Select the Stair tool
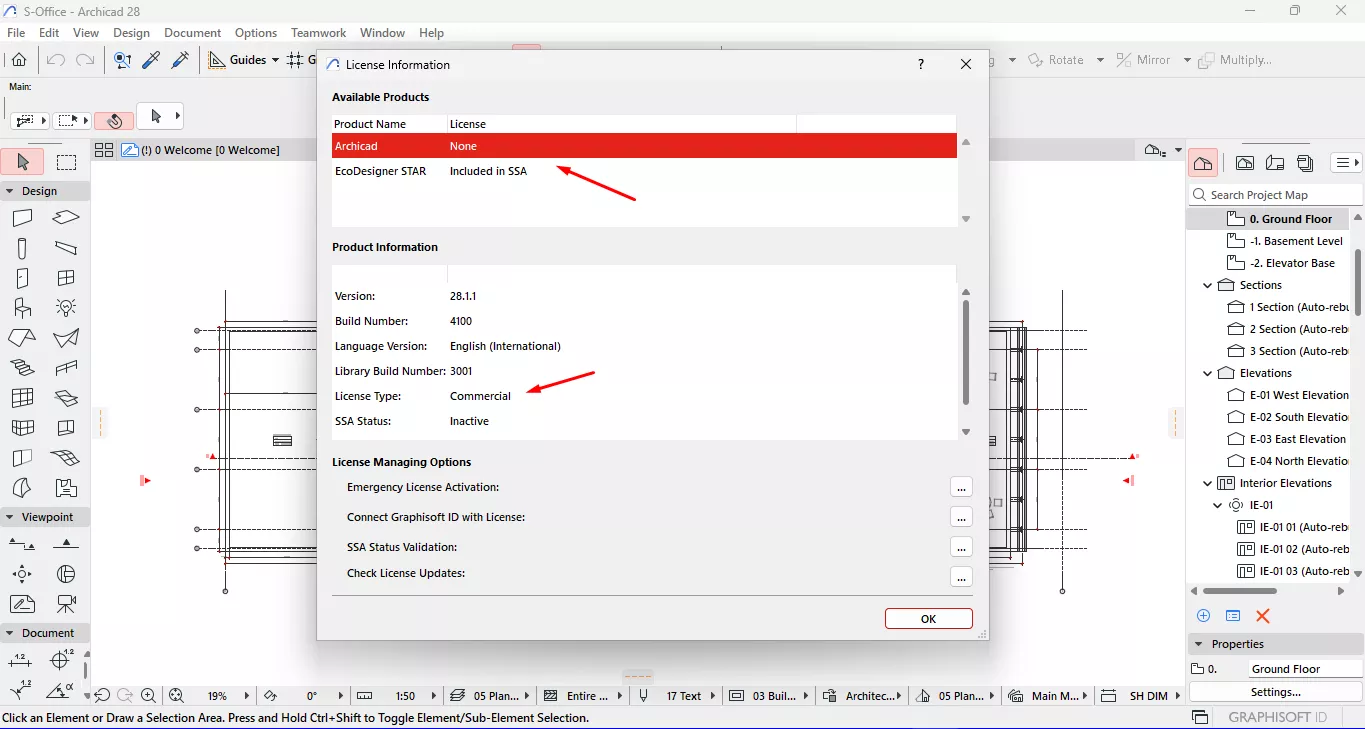This screenshot has width=1365, height=729. [x=22, y=368]
